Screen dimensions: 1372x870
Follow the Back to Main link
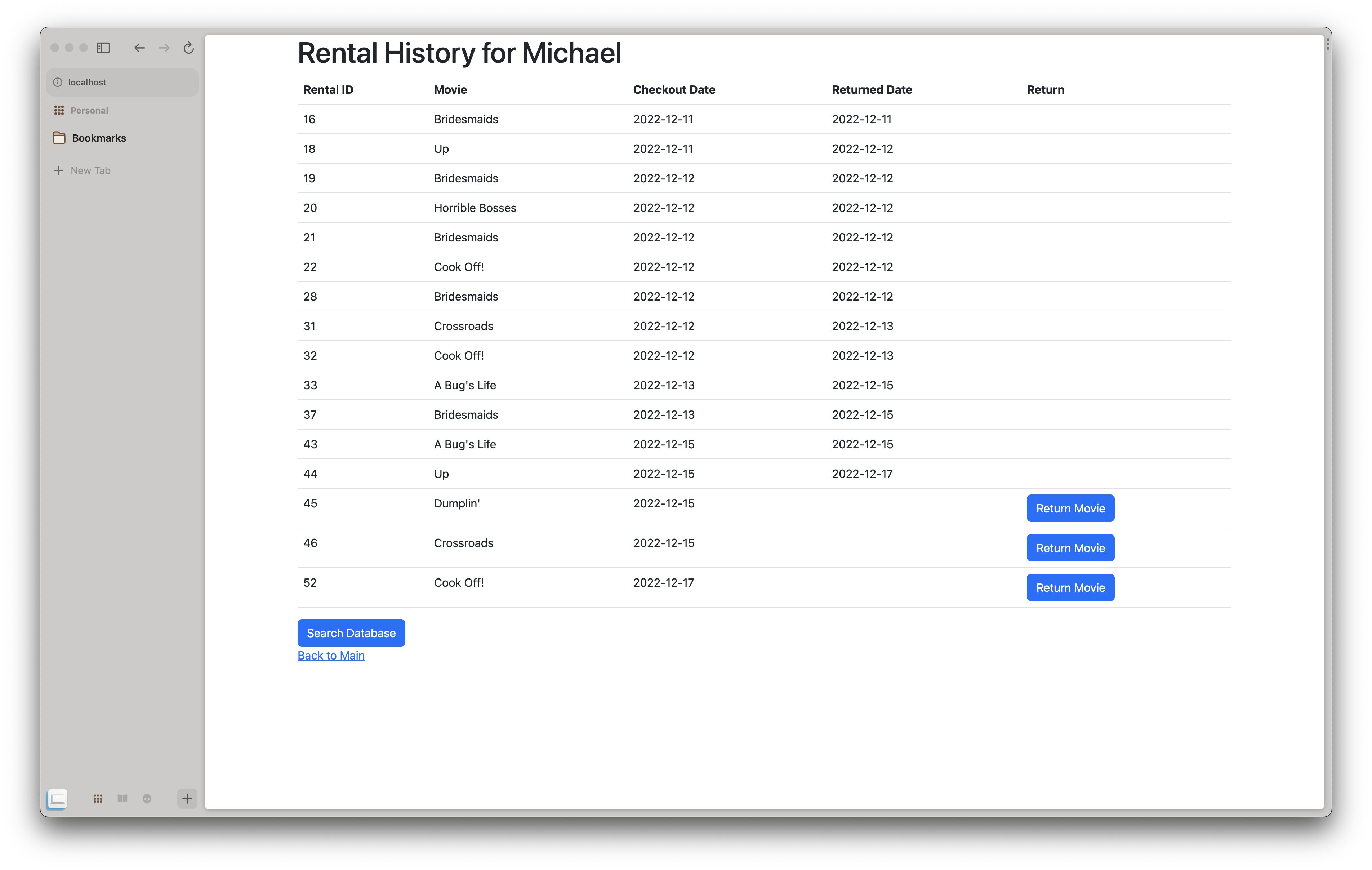(331, 655)
